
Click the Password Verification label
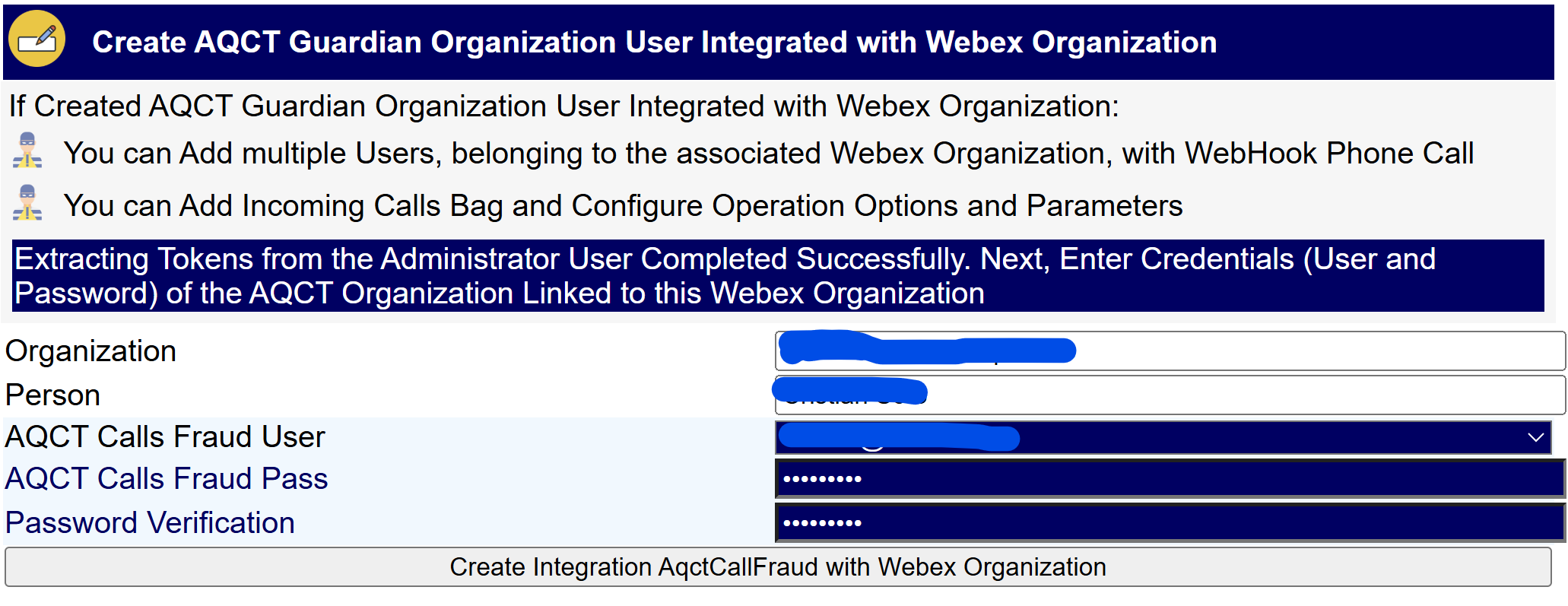pos(150,523)
